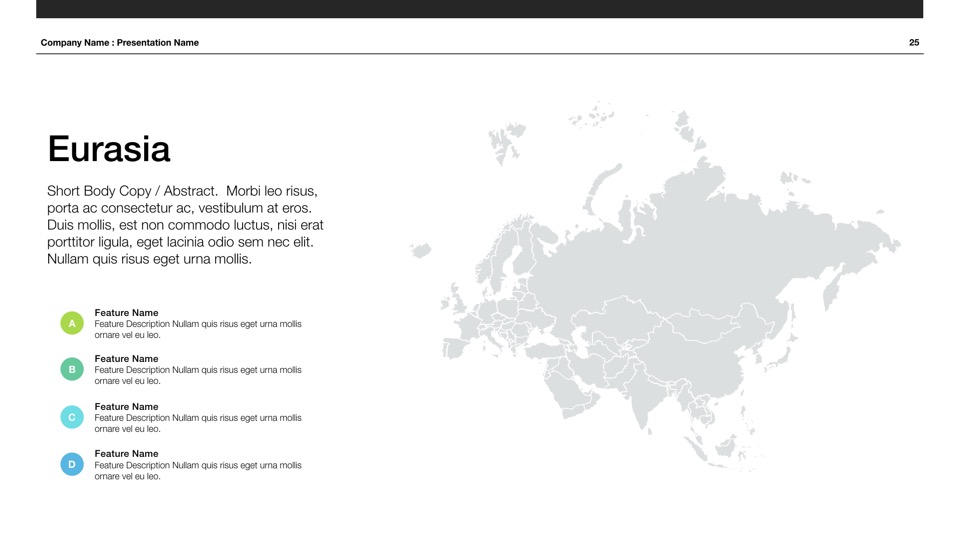Click the page number 25
960x540 pixels.
(x=914, y=43)
